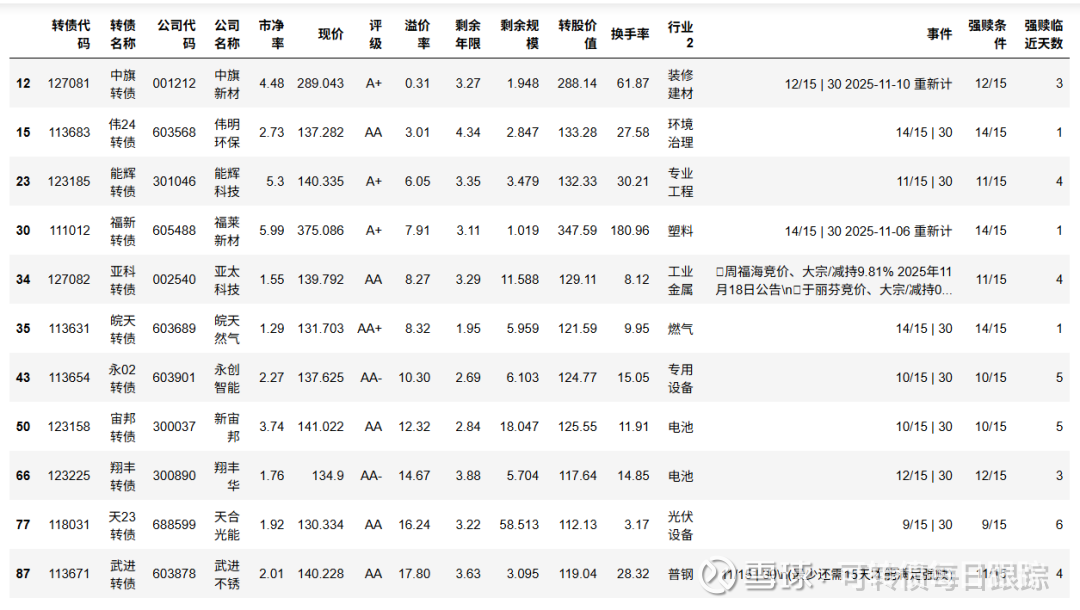This screenshot has height=610, width=1080.
Task: Click company code 603568
Action: point(174,132)
